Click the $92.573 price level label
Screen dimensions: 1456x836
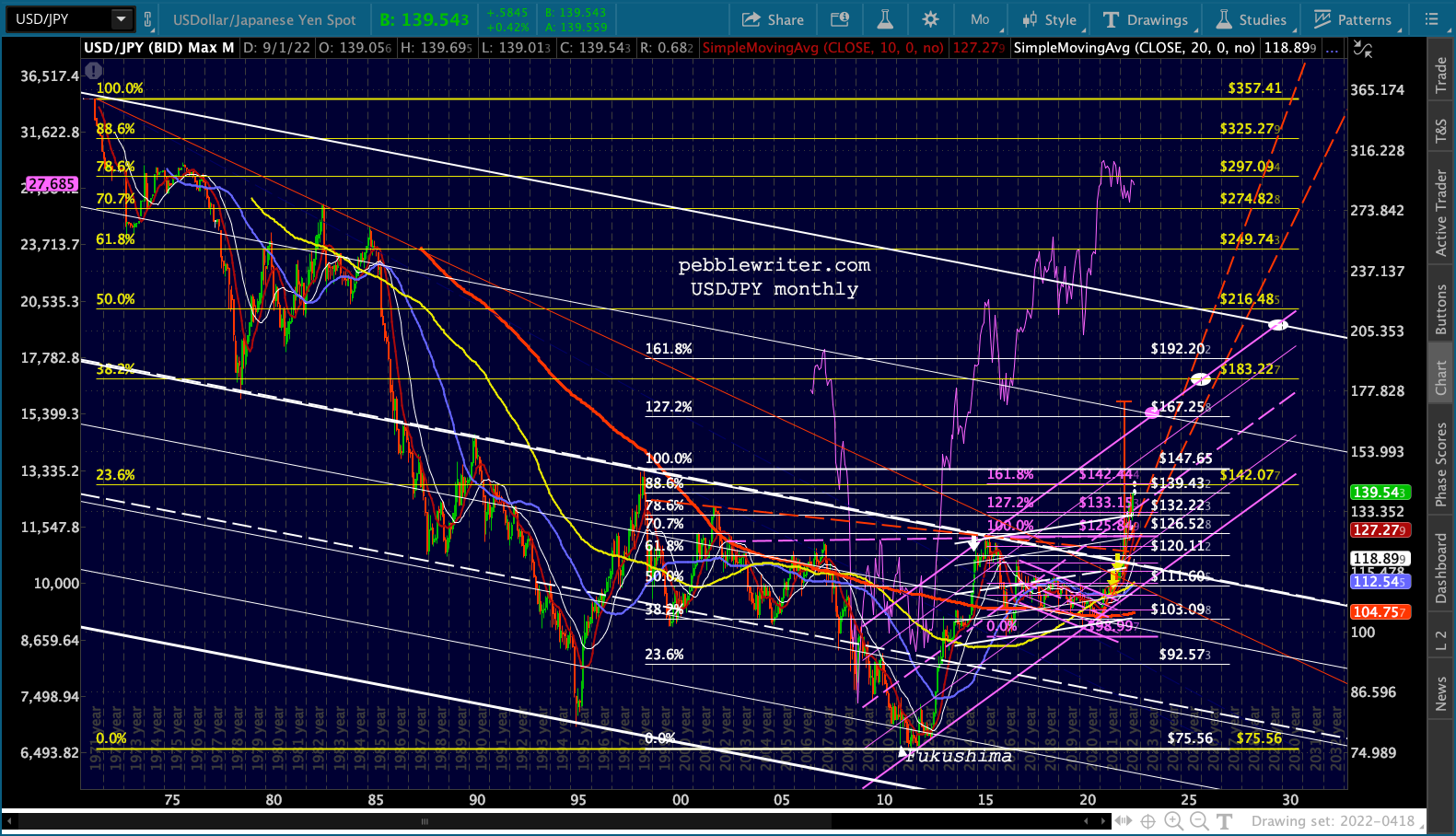[1184, 655]
